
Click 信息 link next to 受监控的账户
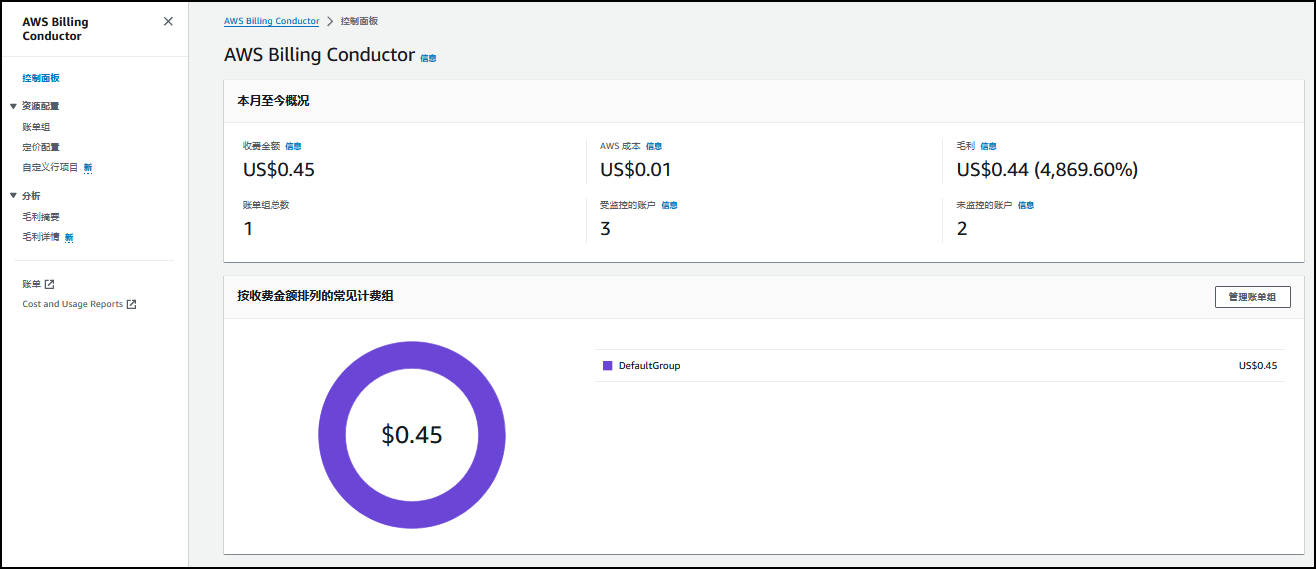pos(669,205)
